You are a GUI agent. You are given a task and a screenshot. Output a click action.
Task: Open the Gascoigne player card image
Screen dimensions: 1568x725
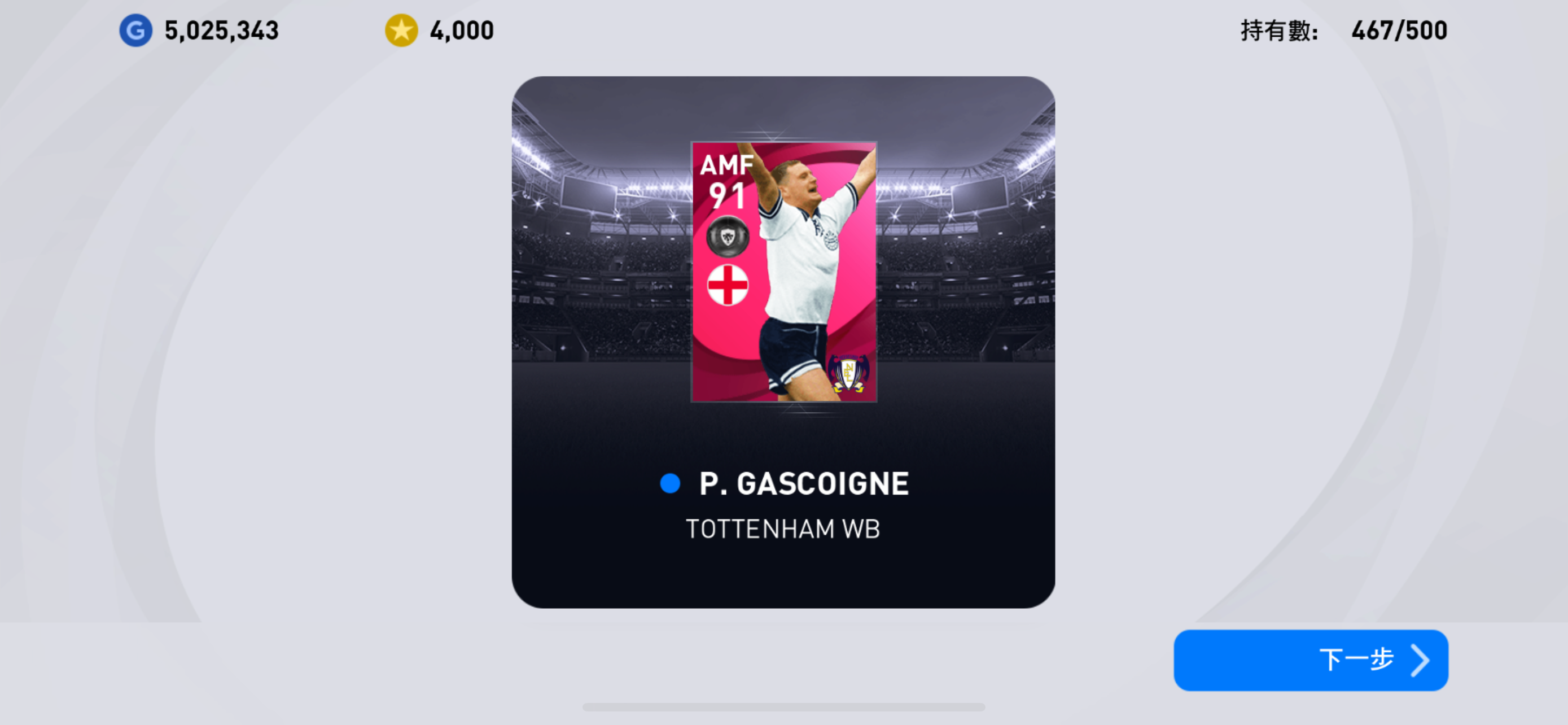coord(784,272)
